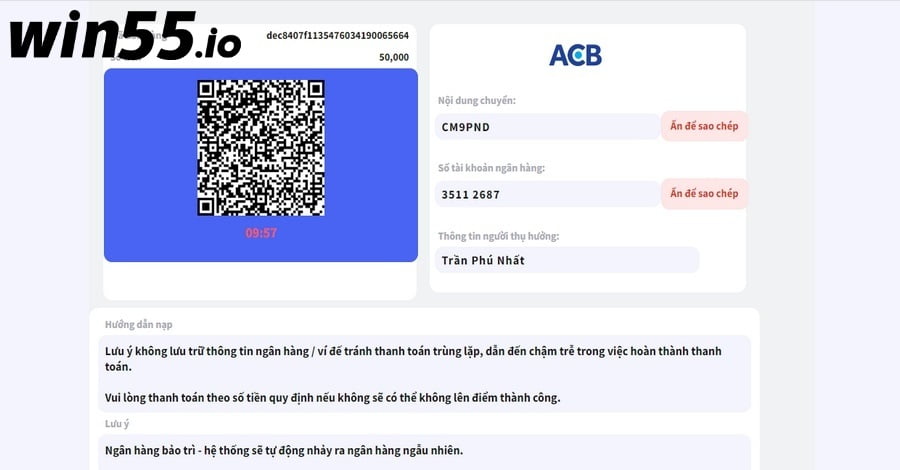Click the Số tài khoản ngân hàng label
Viewport: 900px width, 470px height.
491,168
